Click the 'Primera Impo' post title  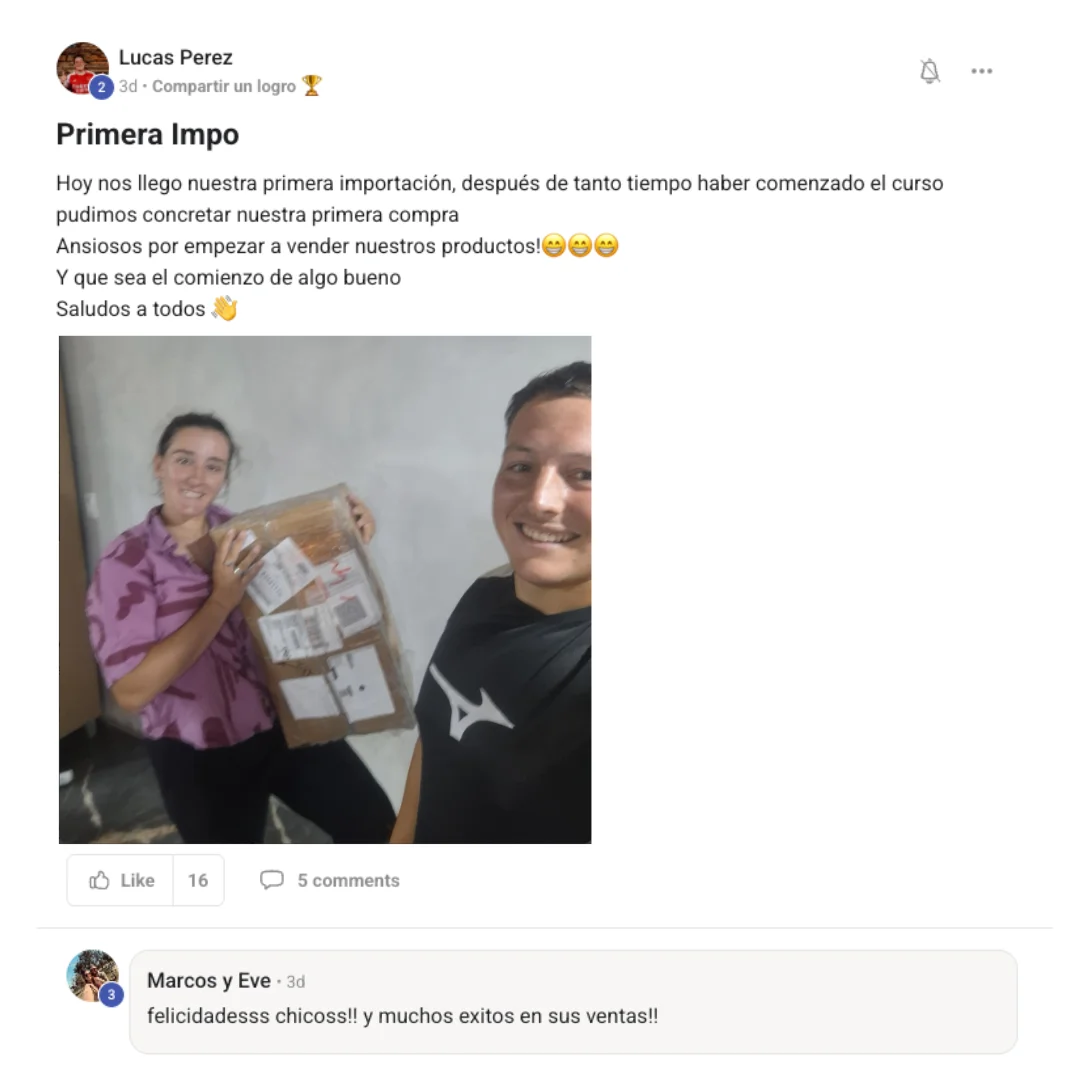tap(147, 134)
